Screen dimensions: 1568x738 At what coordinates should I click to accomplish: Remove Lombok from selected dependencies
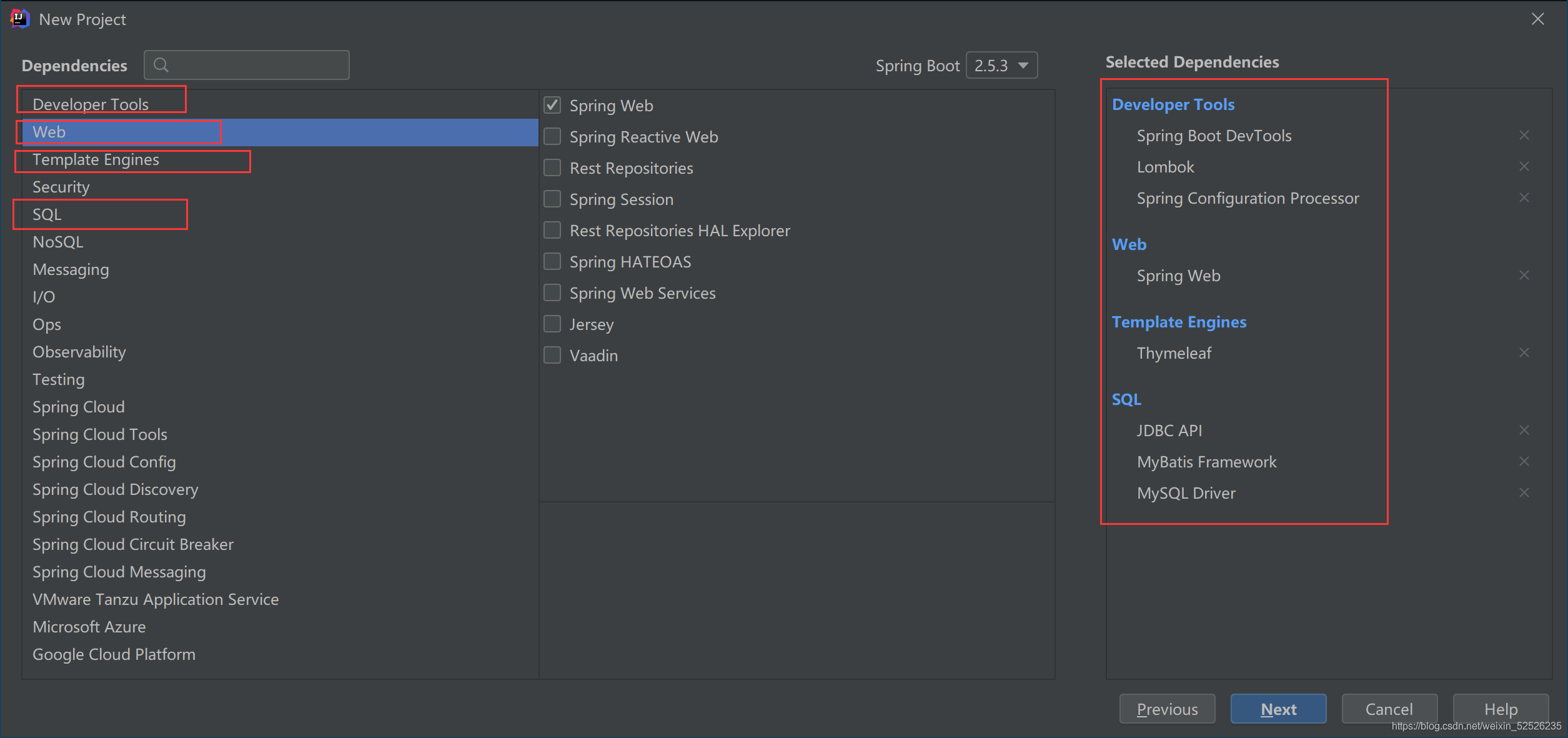point(1524,167)
